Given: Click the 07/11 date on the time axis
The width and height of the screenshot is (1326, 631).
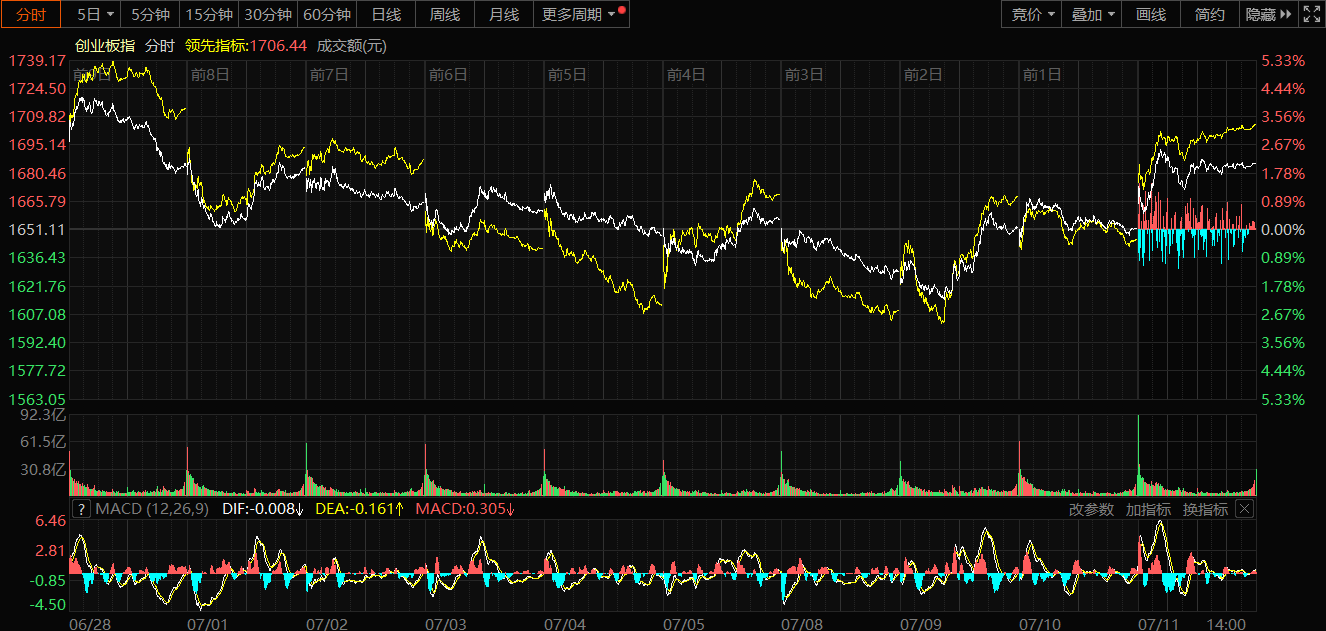Looking at the screenshot, I should point(1159,623).
